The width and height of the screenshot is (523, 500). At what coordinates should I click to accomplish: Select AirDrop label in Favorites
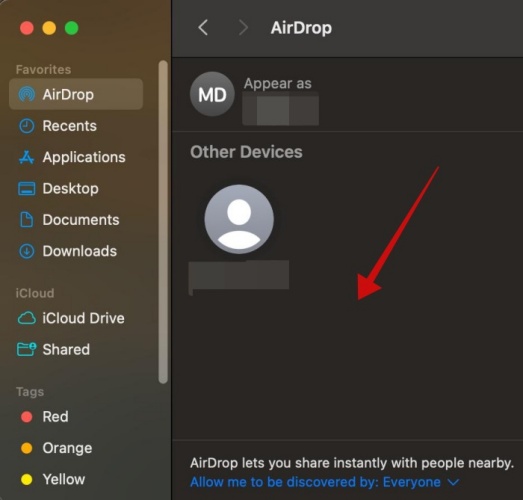point(68,94)
